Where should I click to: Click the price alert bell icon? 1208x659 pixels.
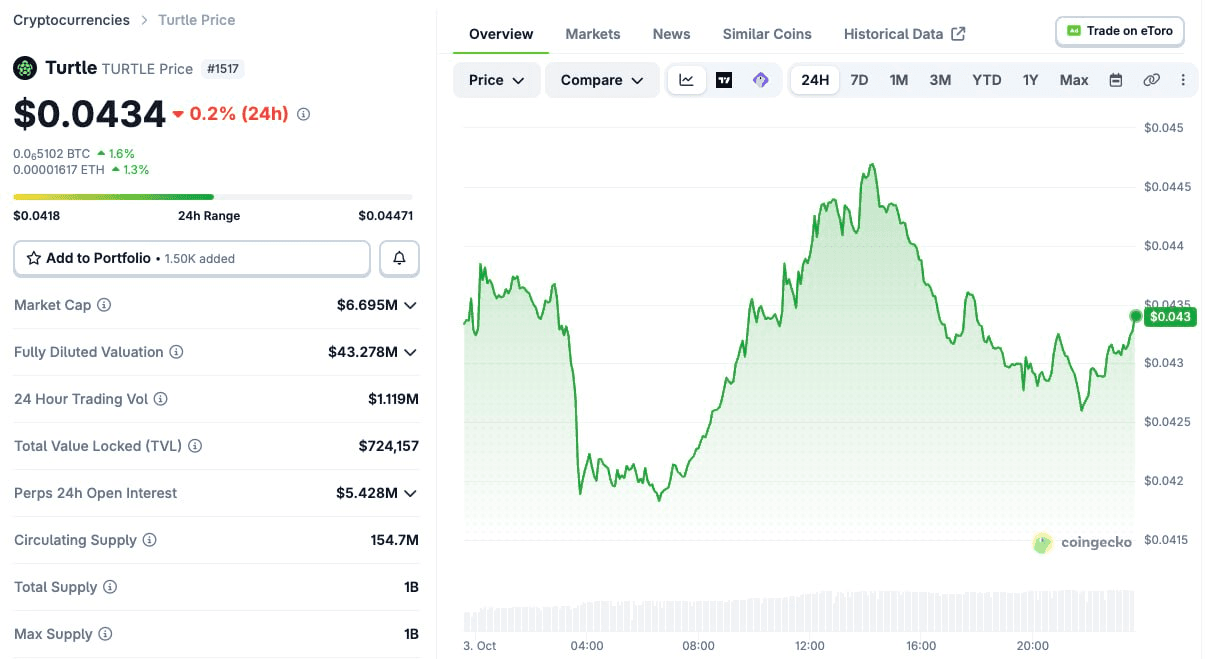pyautogui.click(x=399, y=258)
